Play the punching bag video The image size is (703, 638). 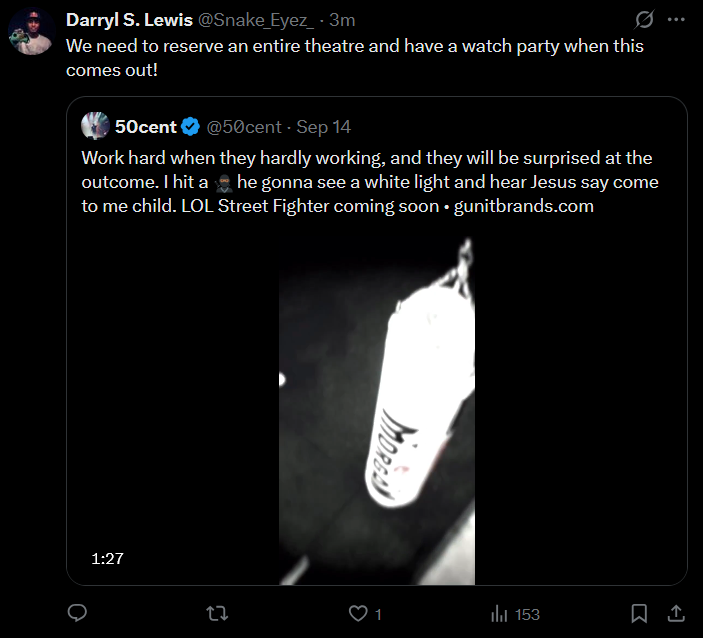pyautogui.click(x=376, y=410)
